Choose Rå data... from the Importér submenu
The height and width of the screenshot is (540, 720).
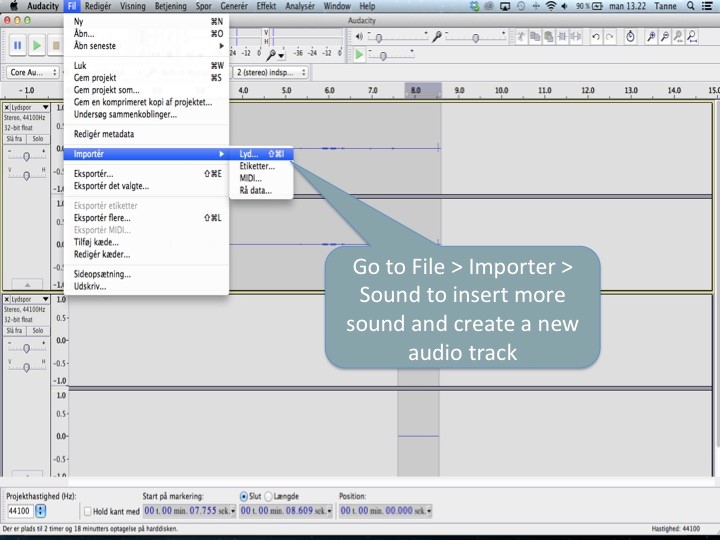pyautogui.click(x=261, y=191)
